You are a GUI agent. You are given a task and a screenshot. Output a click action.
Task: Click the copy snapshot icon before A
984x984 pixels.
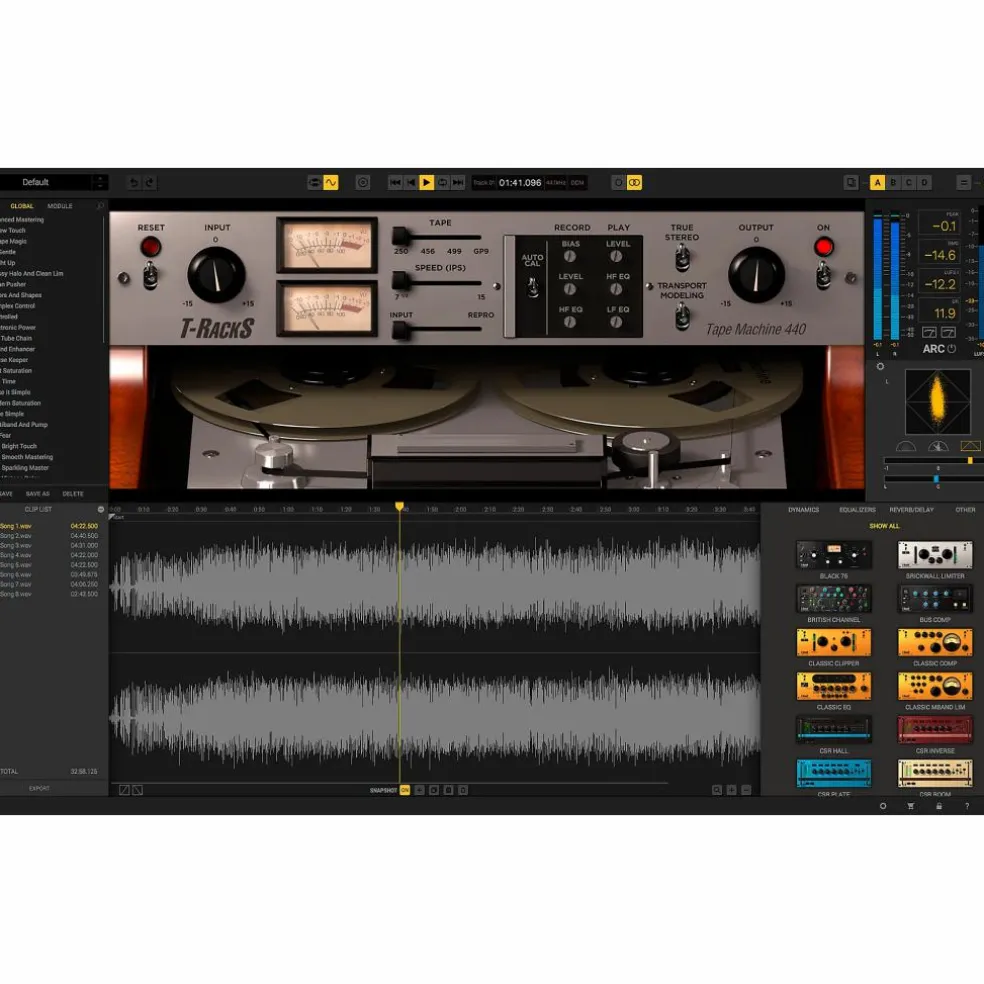click(x=851, y=183)
